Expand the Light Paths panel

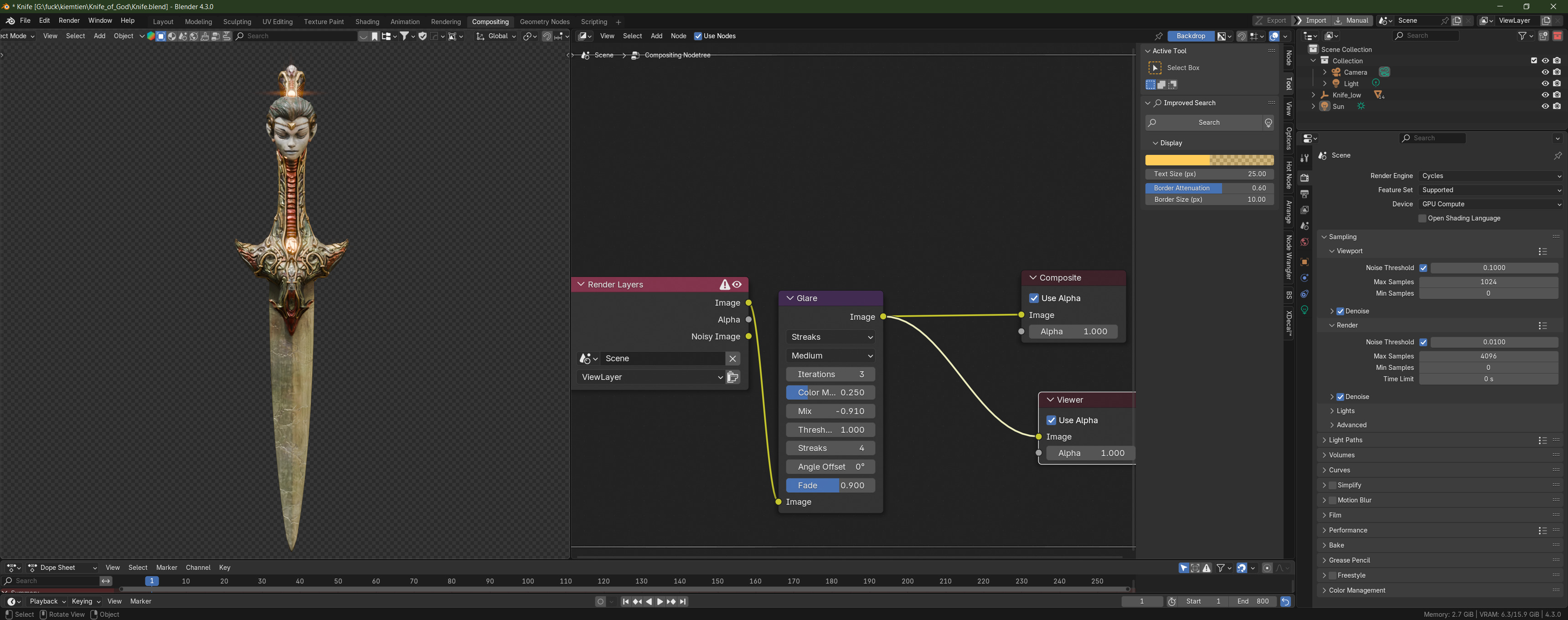(x=1345, y=440)
